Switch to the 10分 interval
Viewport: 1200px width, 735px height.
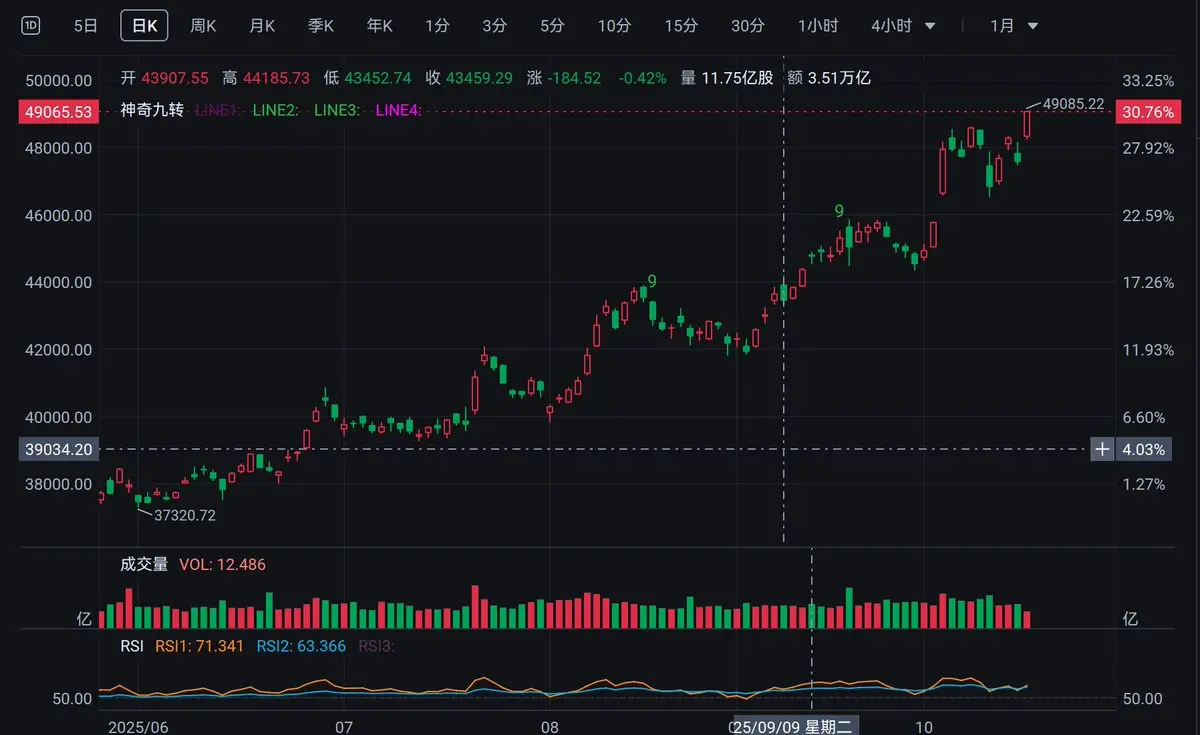coord(614,26)
